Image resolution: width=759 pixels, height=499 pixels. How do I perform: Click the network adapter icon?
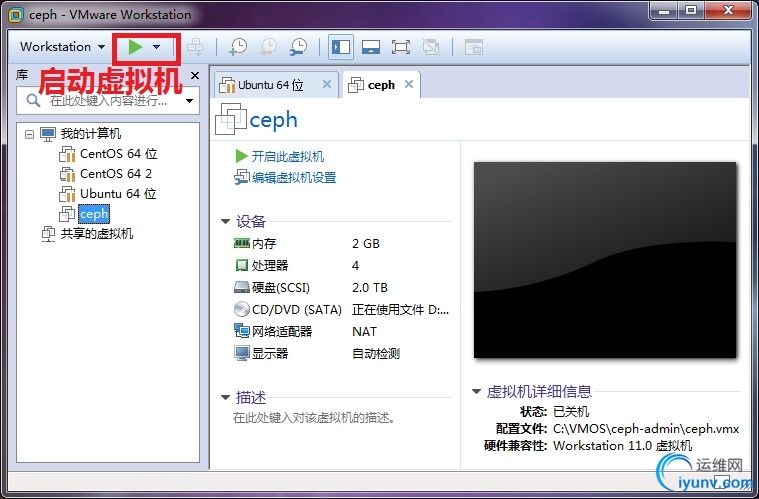pyautogui.click(x=242, y=331)
